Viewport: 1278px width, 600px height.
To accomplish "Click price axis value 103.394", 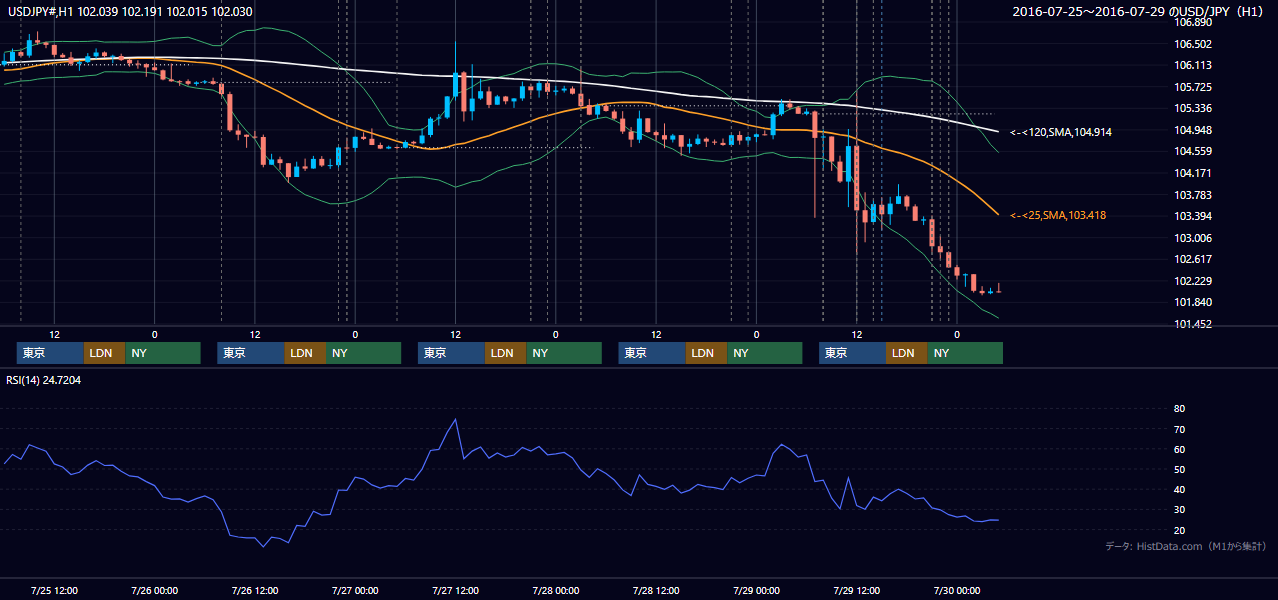I will (1194, 216).
